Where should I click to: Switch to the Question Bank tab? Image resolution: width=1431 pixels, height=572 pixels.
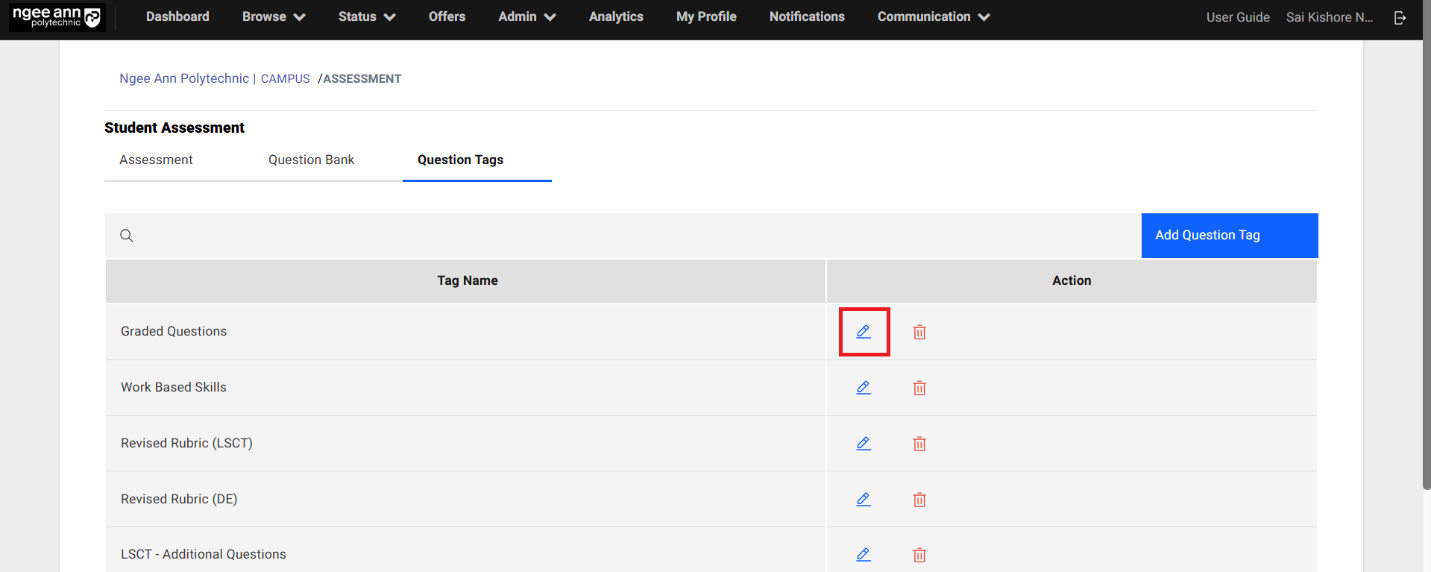(311, 160)
